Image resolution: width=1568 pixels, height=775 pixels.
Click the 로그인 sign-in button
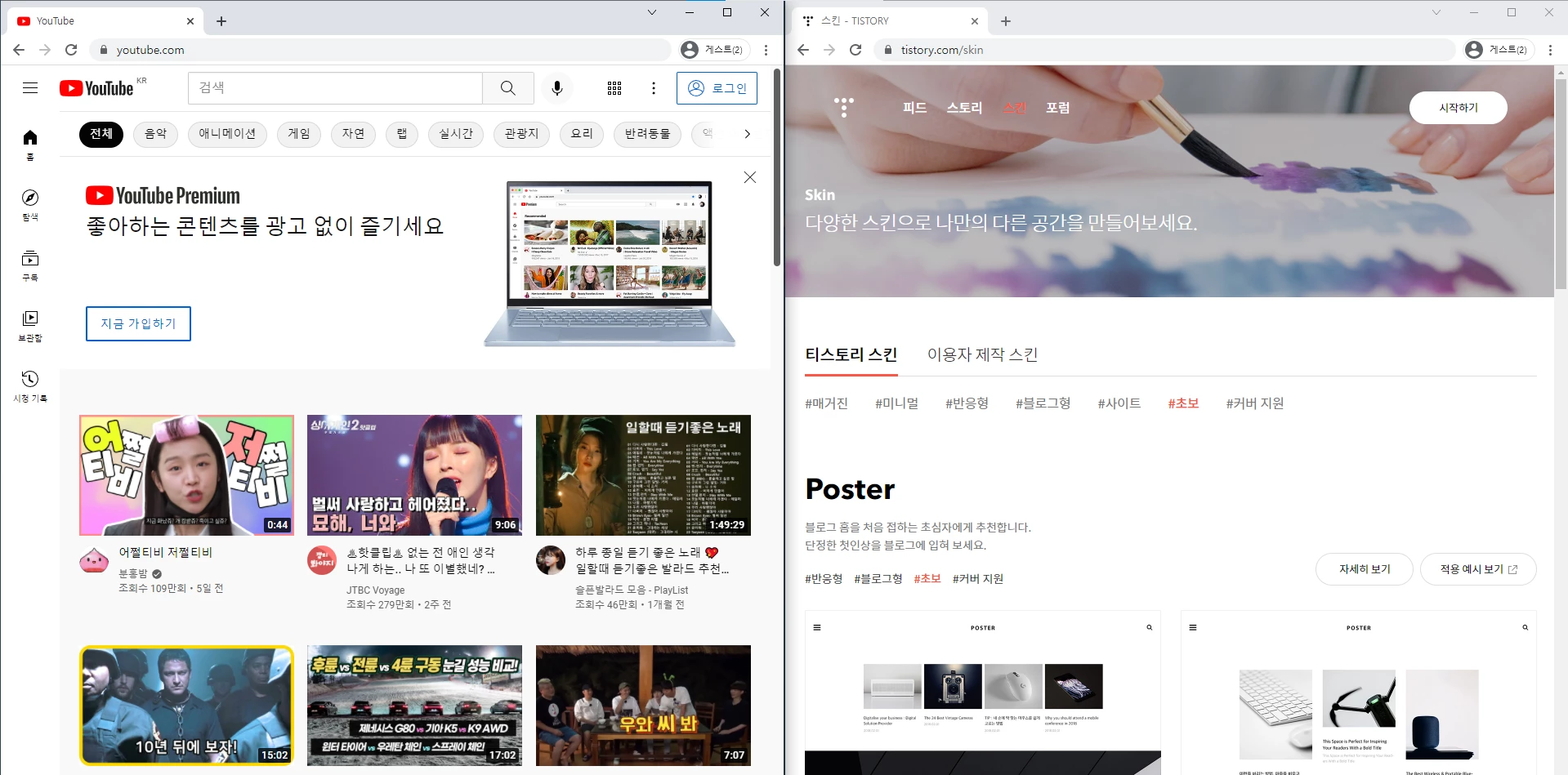pos(717,88)
